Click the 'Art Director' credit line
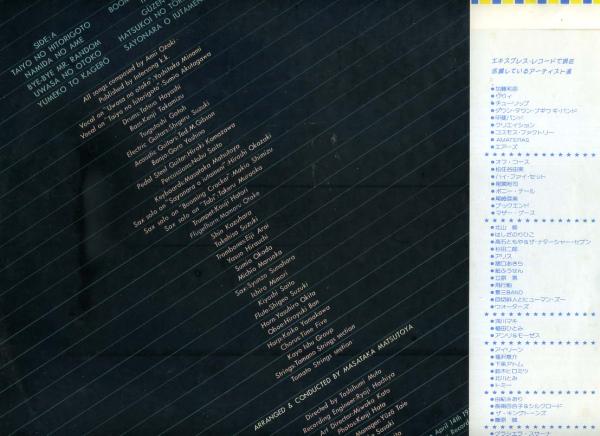Image resolution: width=600 pixels, height=436 pixels. pos(354,412)
